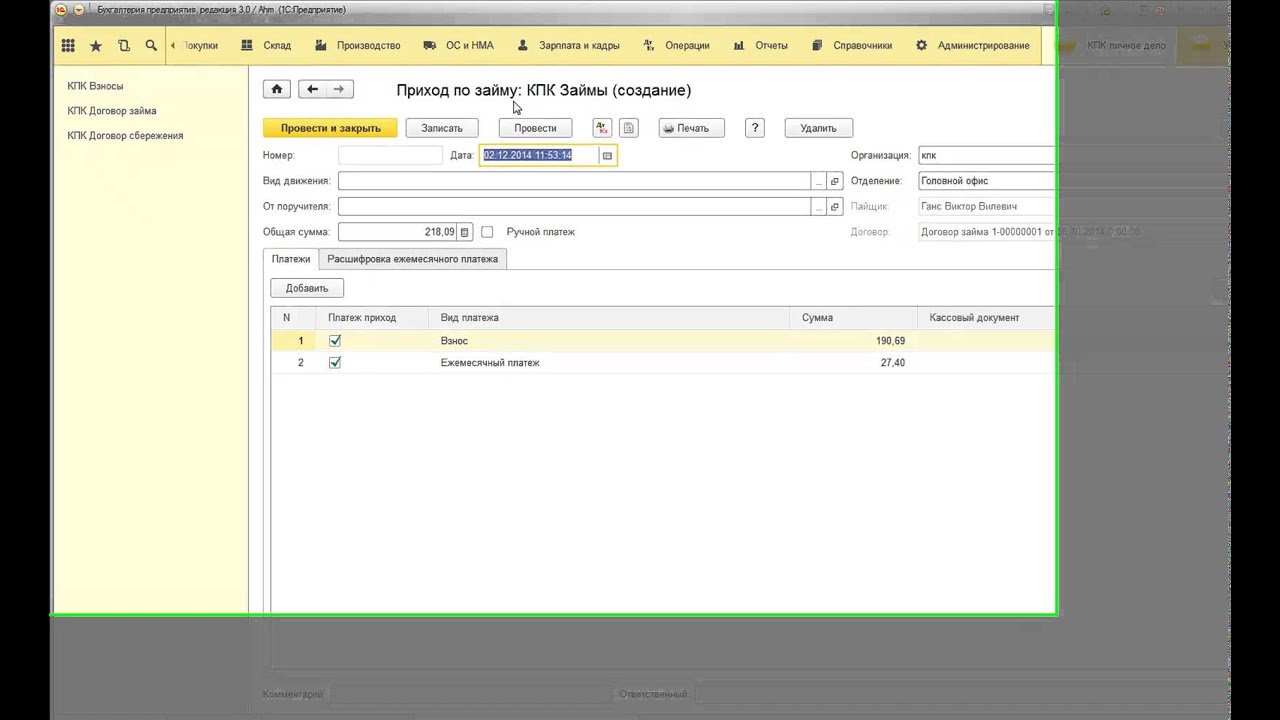This screenshot has height=720, width=1280.
Task: Click into the Общая сумма field
Action: click(x=398, y=232)
